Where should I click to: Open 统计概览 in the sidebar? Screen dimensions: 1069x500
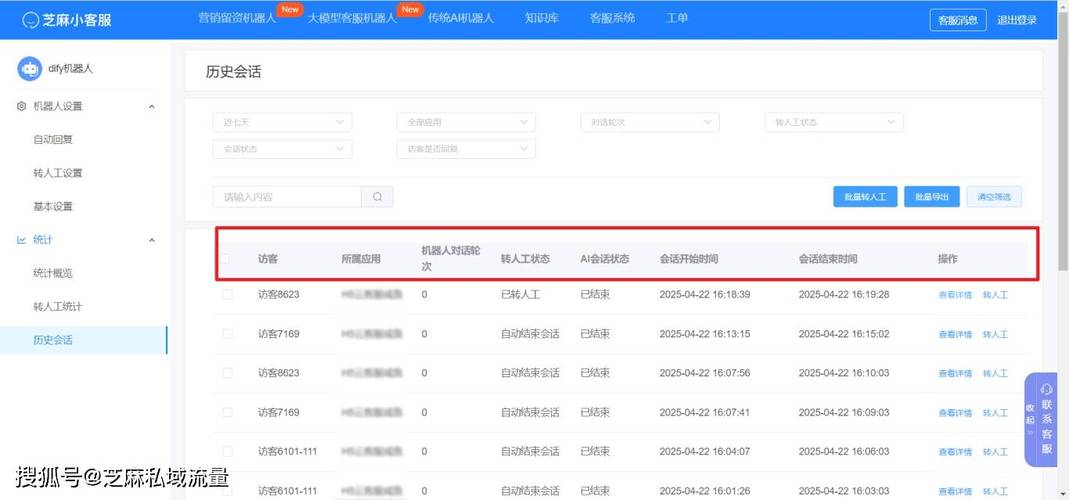coord(53,274)
